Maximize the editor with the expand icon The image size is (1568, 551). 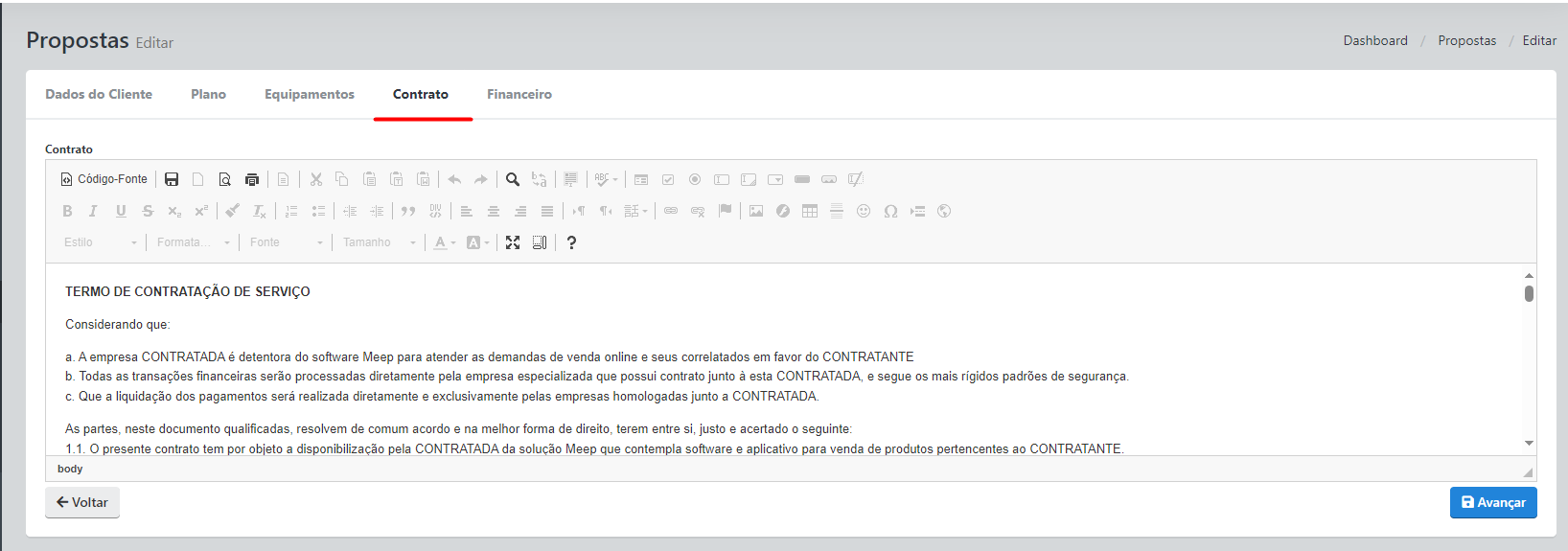click(x=513, y=242)
